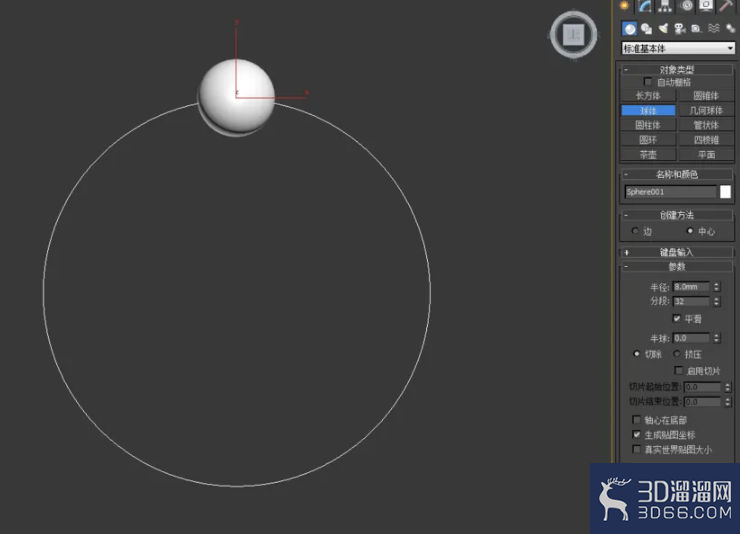The width and height of the screenshot is (740, 534).
Task: Enable the 轴心在底部 checkbox
Action: (x=636, y=419)
